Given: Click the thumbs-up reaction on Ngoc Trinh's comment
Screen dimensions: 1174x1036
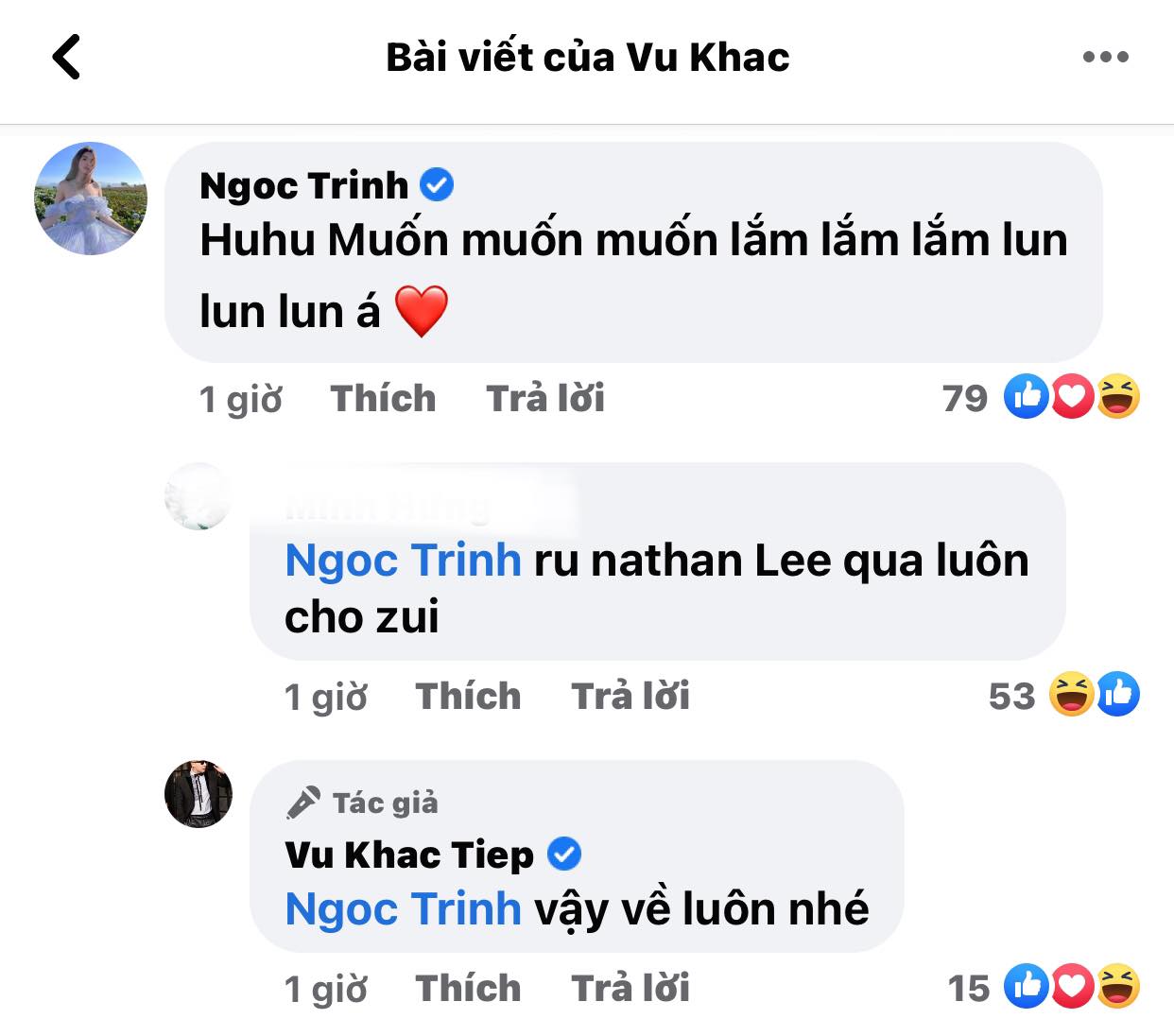Looking at the screenshot, I should (1027, 399).
